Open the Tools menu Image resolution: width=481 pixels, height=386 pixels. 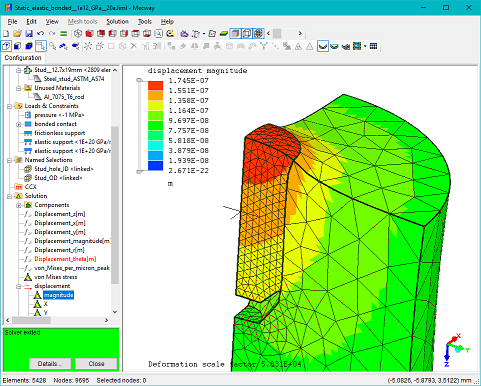[x=145, y=22]
